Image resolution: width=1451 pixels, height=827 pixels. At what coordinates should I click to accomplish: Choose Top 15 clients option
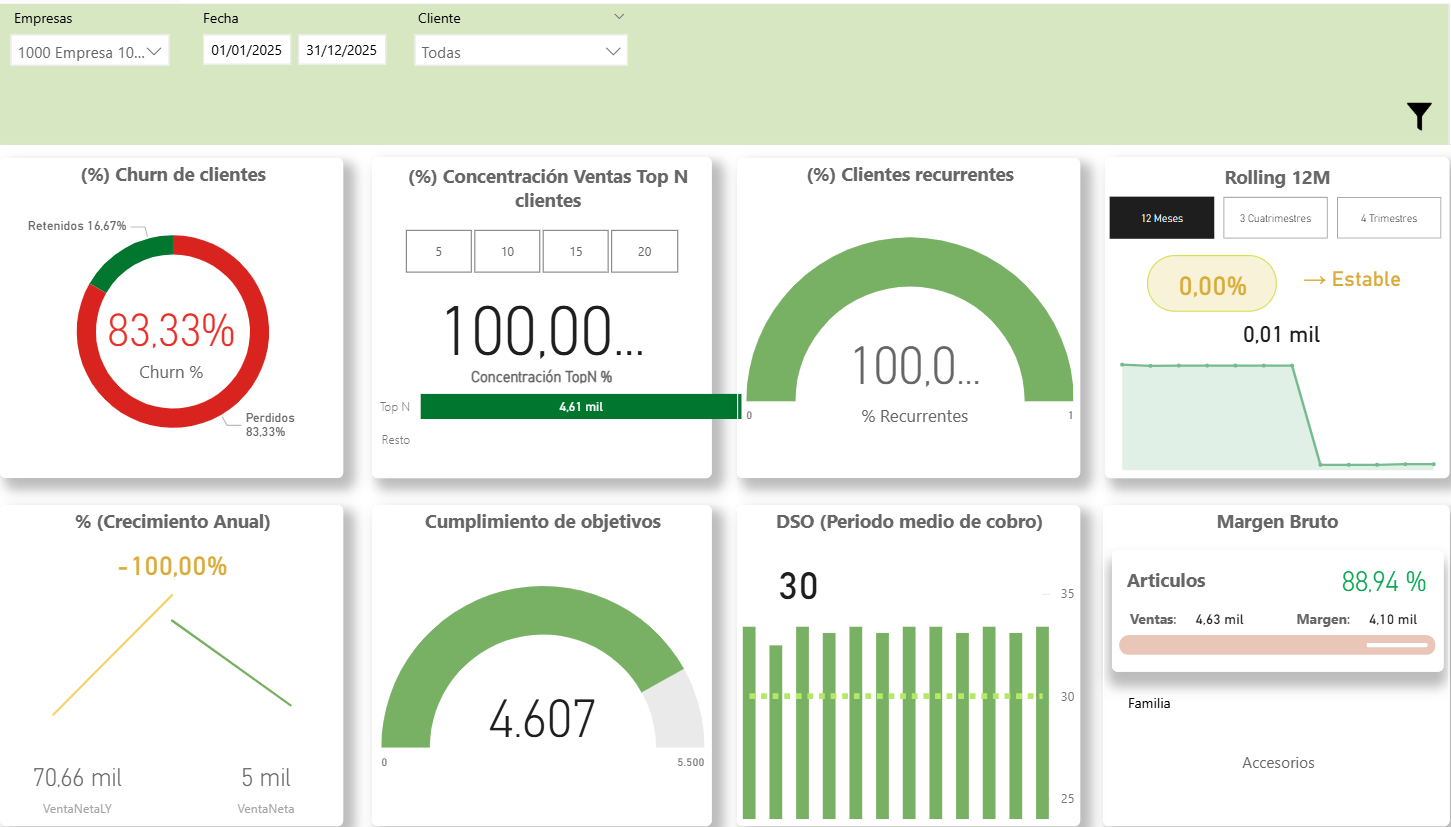(x=576, y=251)
